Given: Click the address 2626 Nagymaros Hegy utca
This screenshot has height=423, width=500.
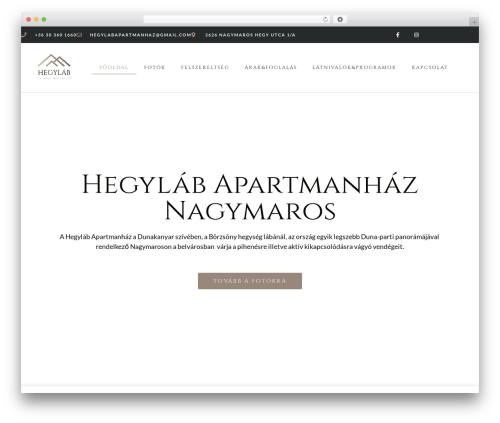Looking at the screenshot, I should click(250, 35).
